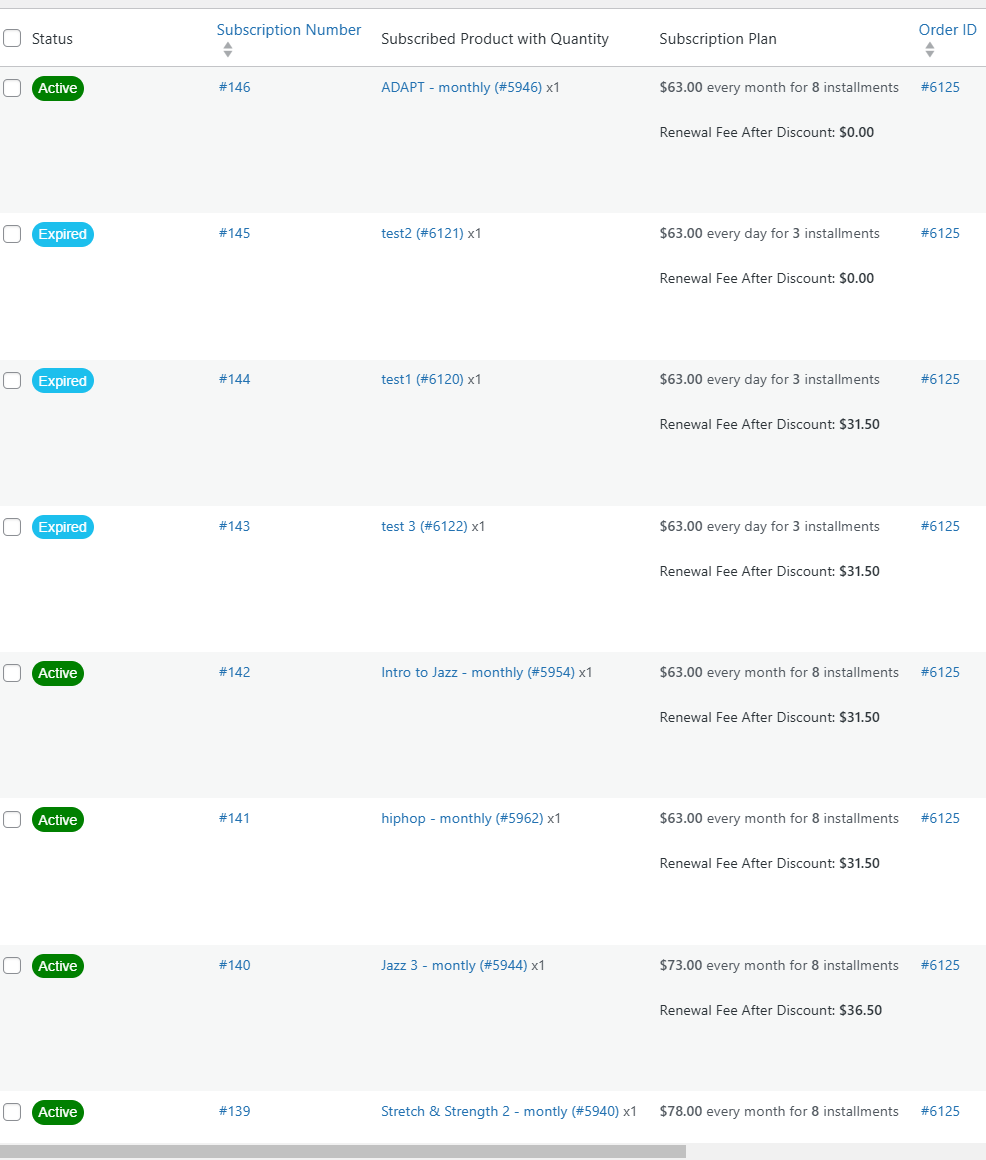
Task: Open subscription number #139
Action: pyautogui.click(x=234, y=1111)
